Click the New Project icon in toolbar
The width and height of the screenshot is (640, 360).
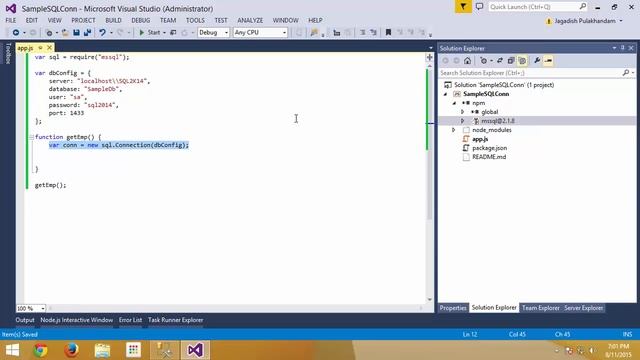(x=49, y=32)
